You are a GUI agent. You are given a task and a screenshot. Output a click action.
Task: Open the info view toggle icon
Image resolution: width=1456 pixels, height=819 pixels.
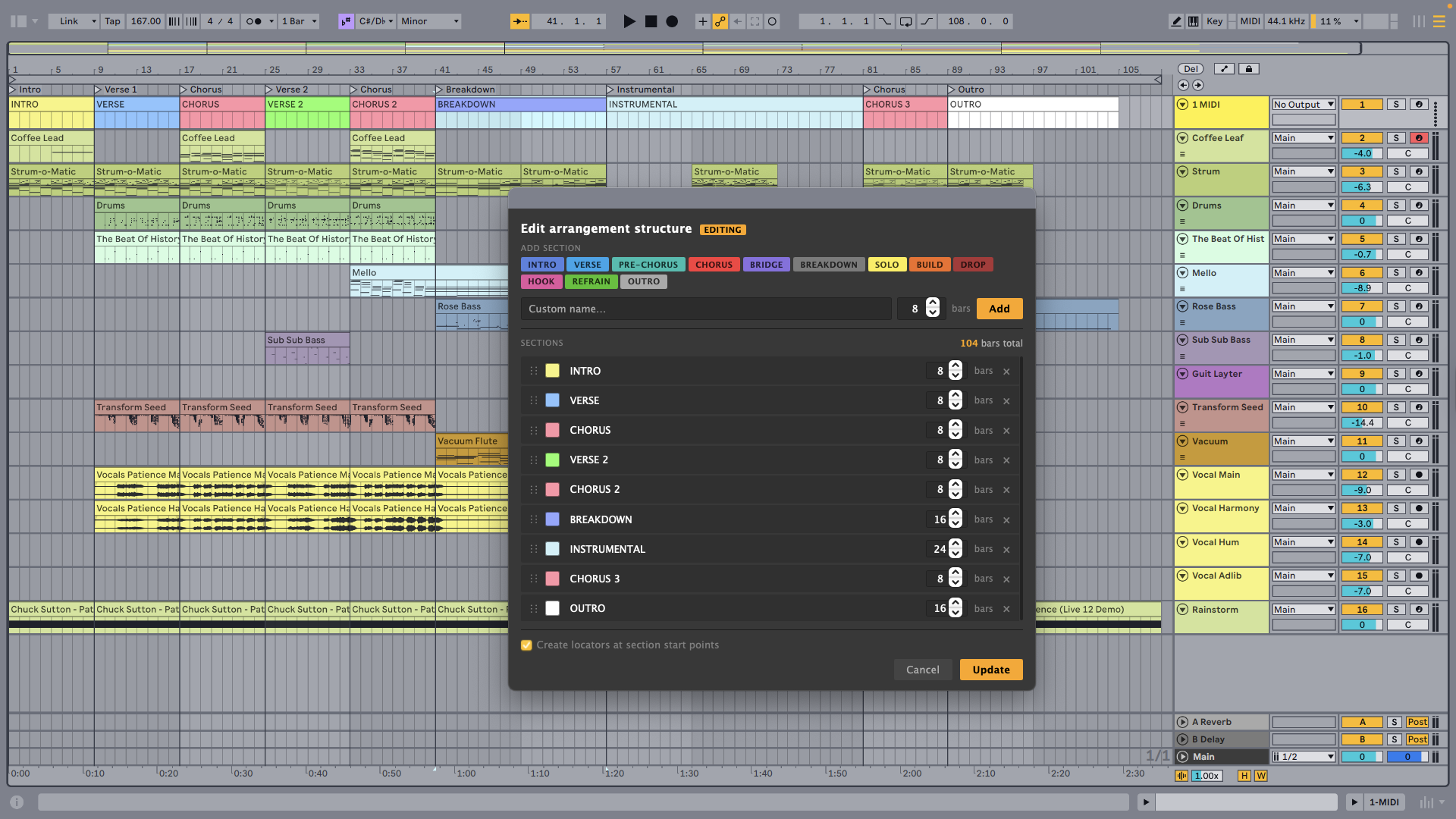17,802
